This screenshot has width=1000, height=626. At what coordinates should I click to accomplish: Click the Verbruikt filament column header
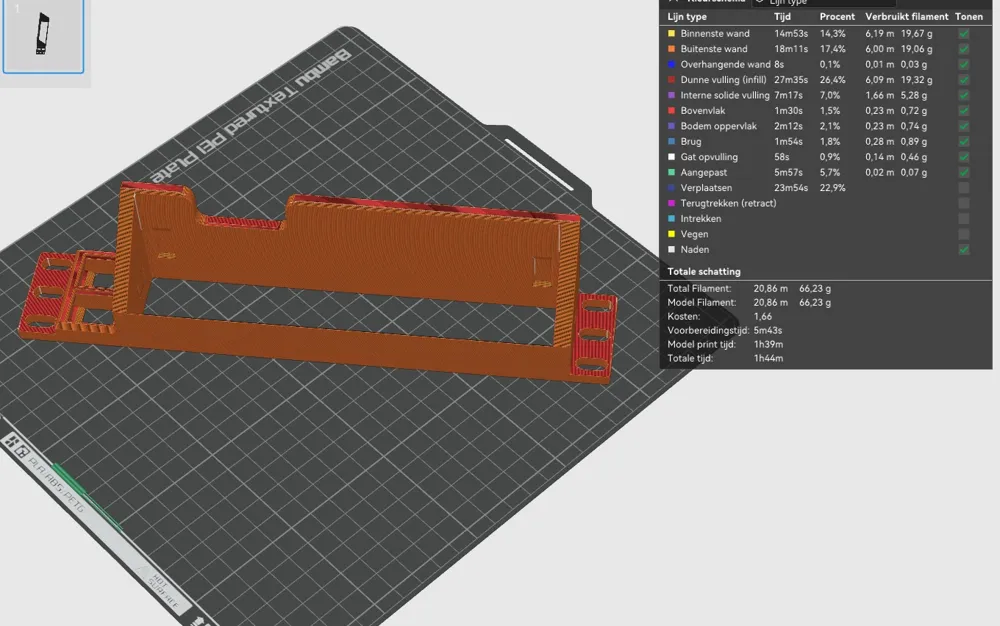point(906,17)
